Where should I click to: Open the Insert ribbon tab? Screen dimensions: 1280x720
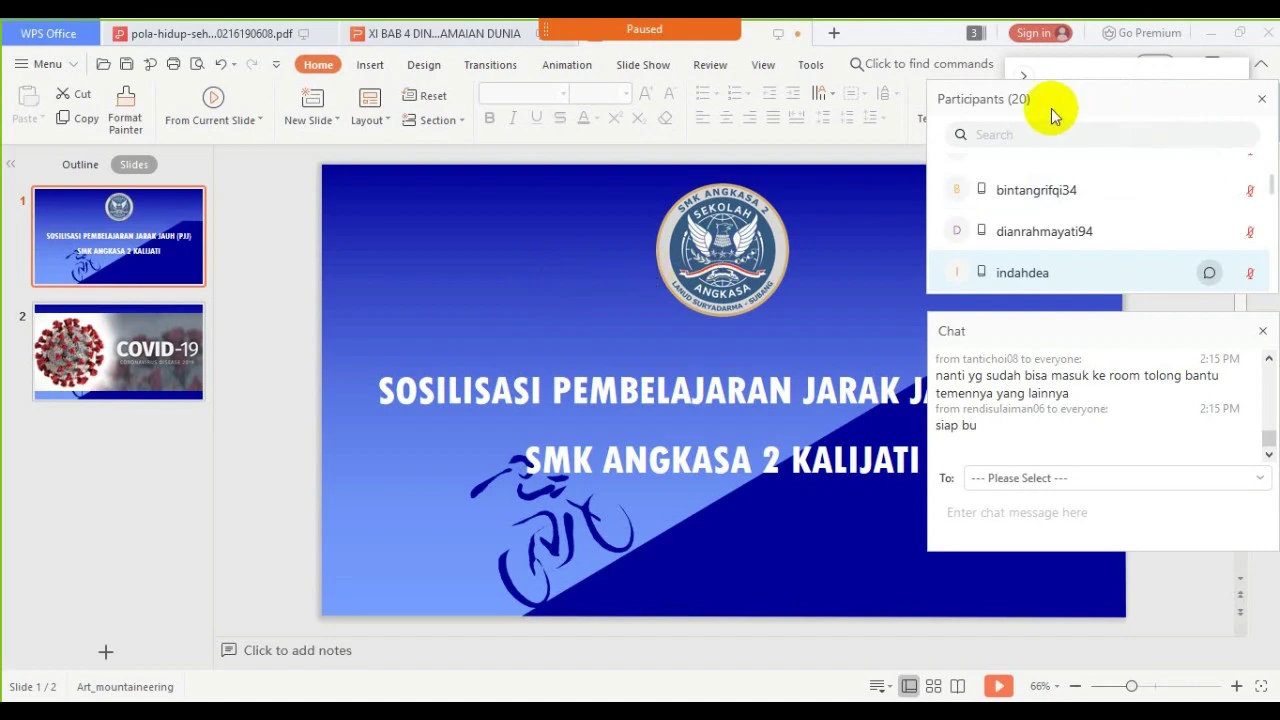click(x=370, y=65)
